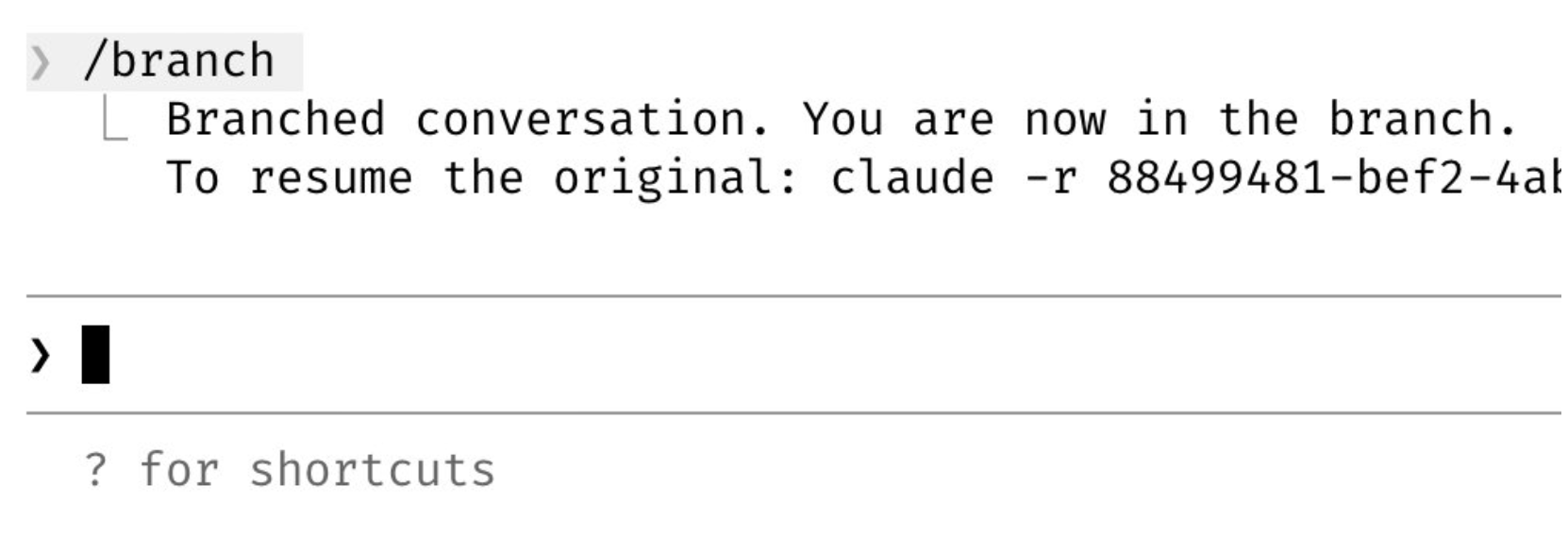The width and height of the screenshot is (1568, 536).
Task: Click 'You are now in the branch' text
Action: tap(1159, 120)
